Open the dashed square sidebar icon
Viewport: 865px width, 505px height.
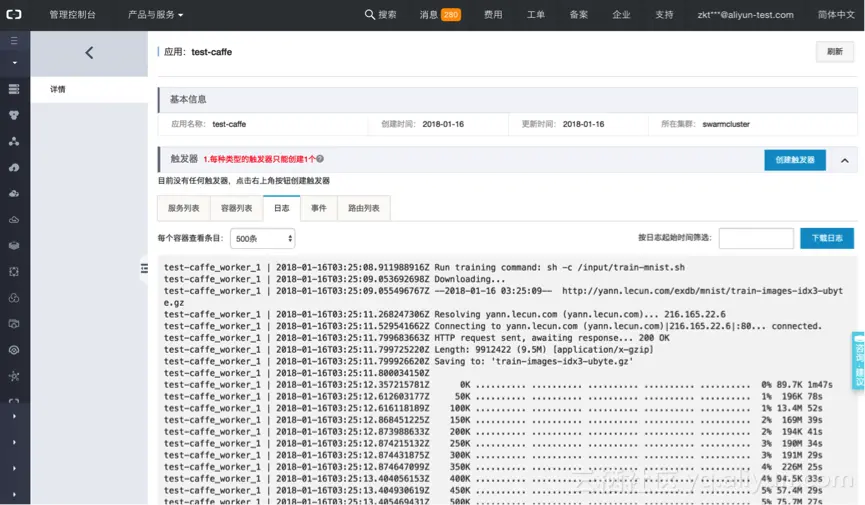tap(14, 272)
